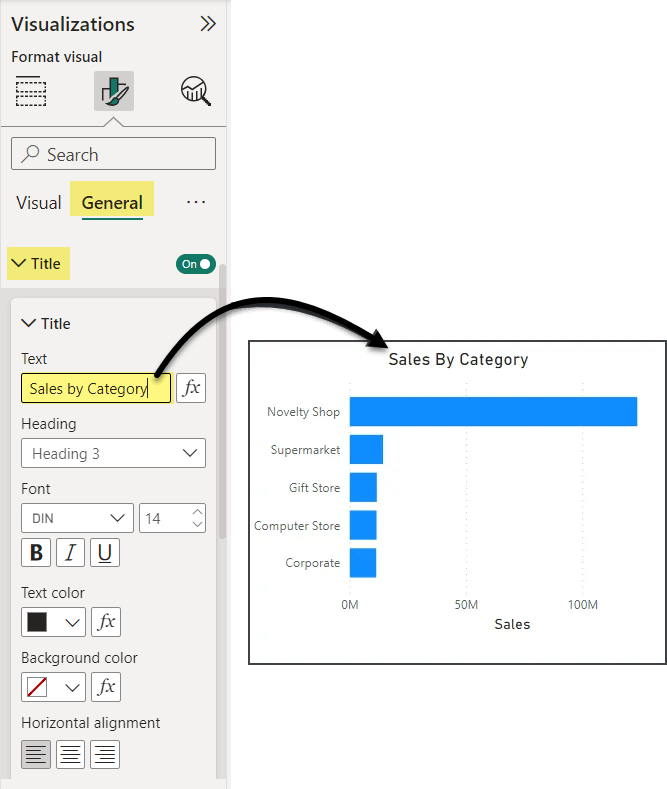The image size is (667, 789).
Task: Open the Build visual icon
Action: 32,91
